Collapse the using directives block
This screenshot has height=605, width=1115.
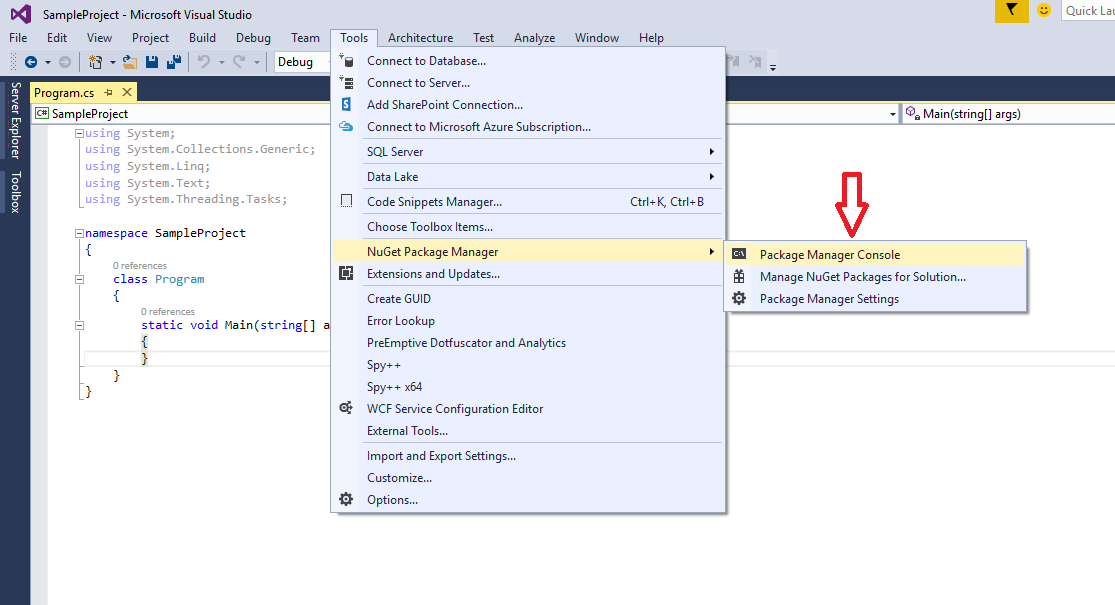coord(80,133)
